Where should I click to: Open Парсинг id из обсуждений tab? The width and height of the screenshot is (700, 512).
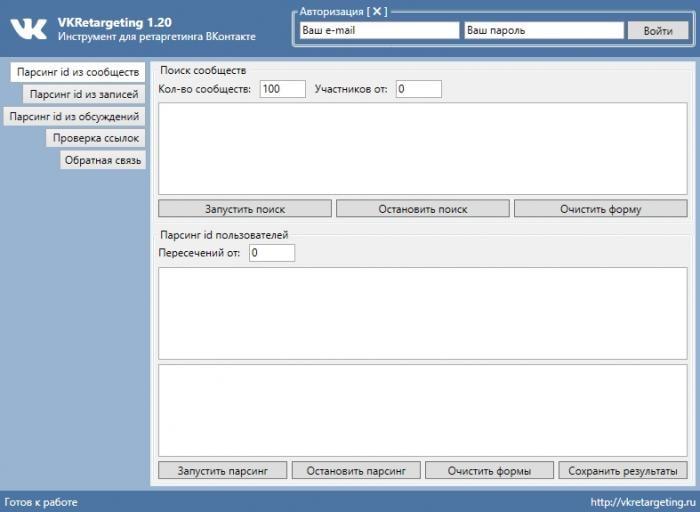click(x=74, y=117)
